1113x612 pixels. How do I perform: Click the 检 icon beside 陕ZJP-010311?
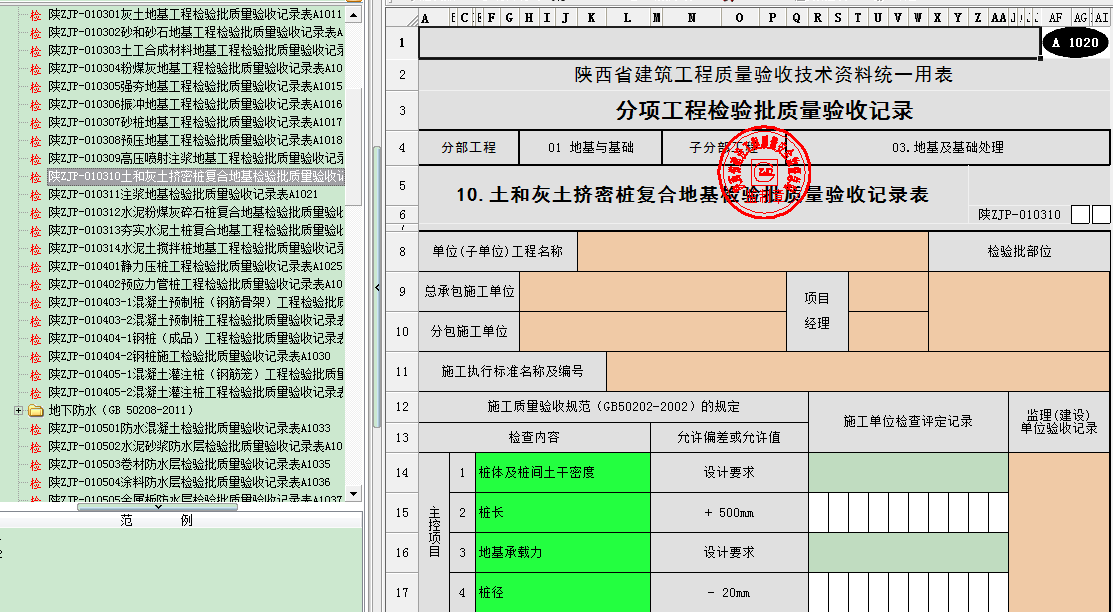point(36,195)
